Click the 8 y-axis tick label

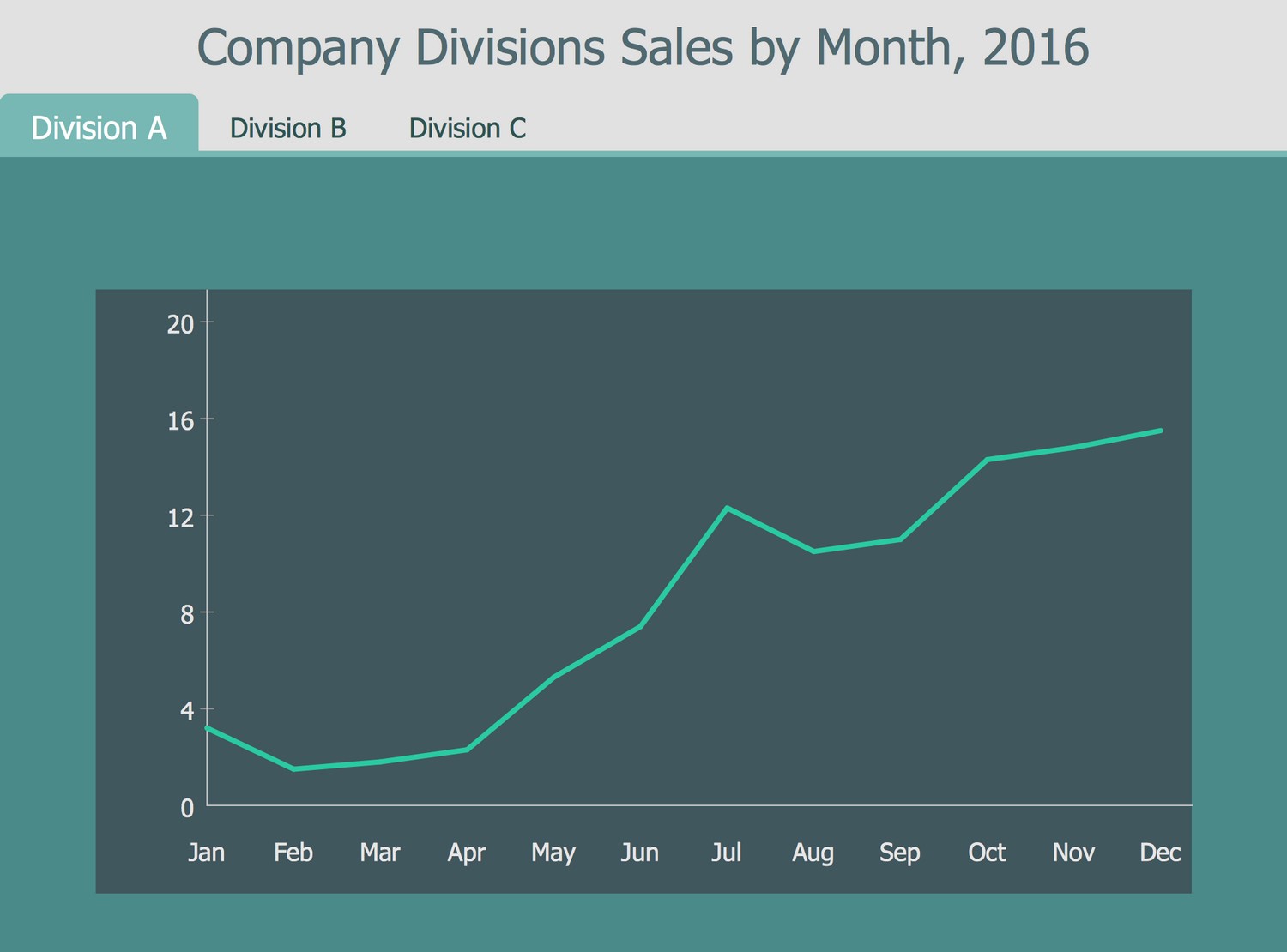point(186,614)
